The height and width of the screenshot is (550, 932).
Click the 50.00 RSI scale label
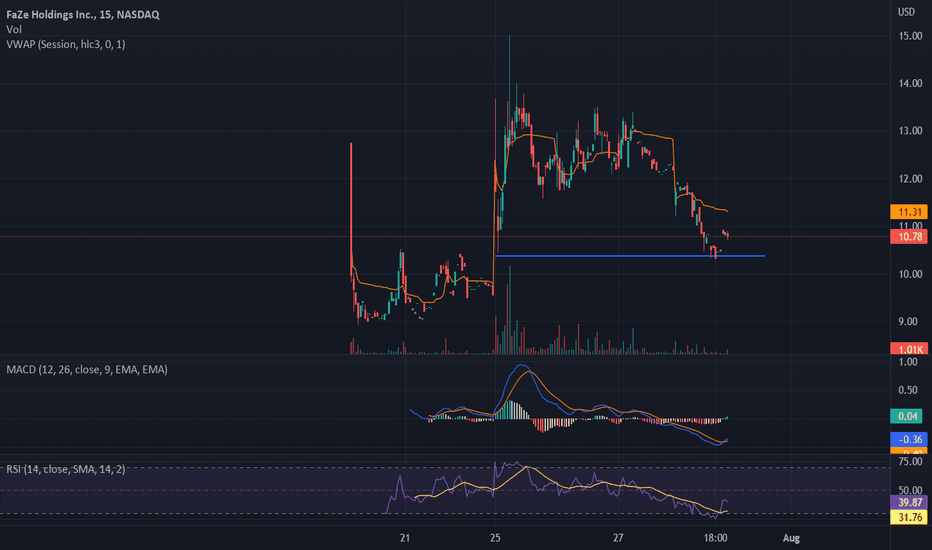pos(910,491)
